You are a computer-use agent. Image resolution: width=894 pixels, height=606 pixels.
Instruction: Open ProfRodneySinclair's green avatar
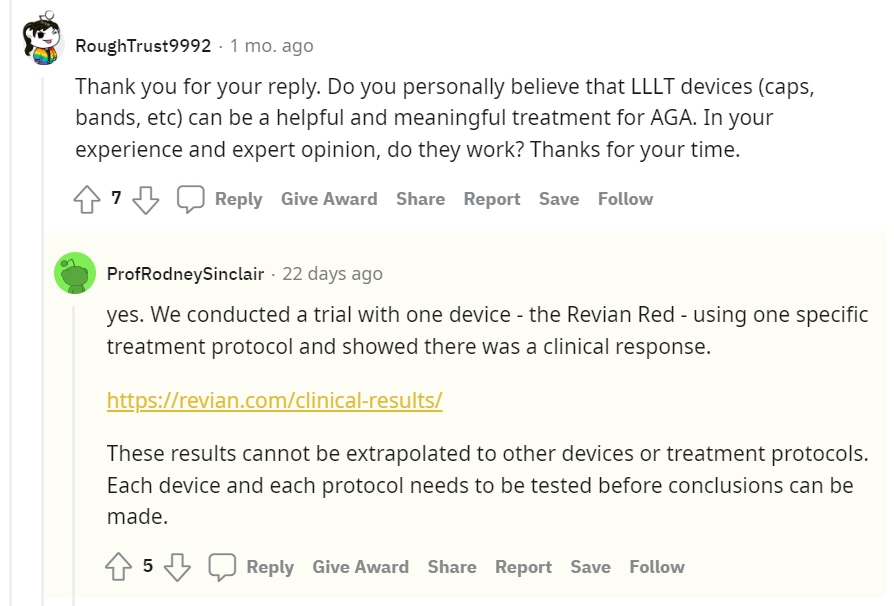(75, 273)
